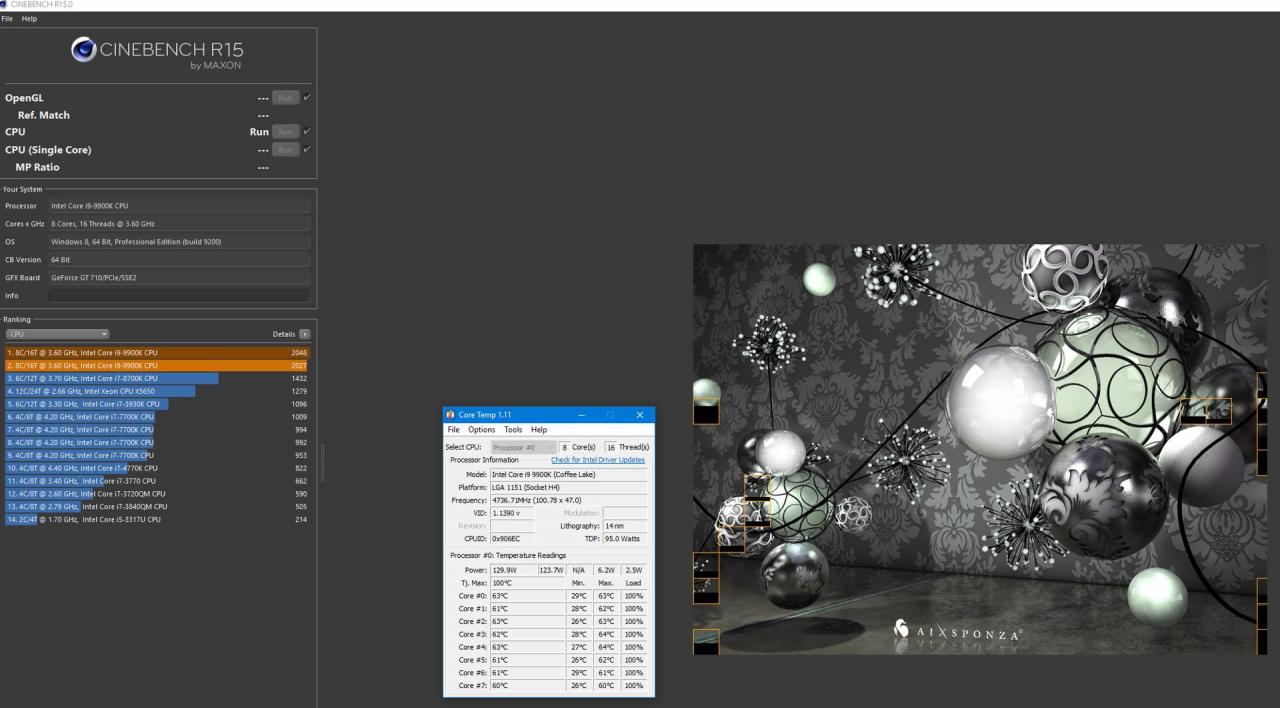The width and height of the screenshot is (1280, 708).
Task: Open Core Temp Tools menu
Action: click(512, 430)
